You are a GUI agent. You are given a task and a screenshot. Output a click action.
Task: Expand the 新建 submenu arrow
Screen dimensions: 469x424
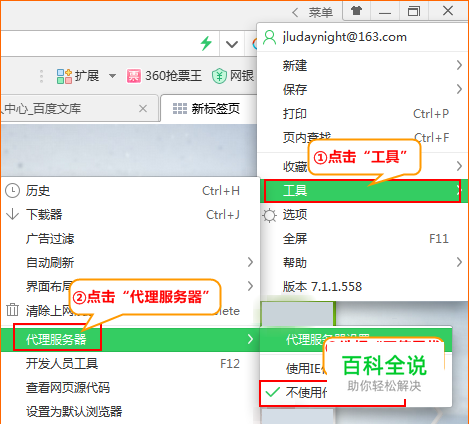pyautogui.click(x=459, y=65)
